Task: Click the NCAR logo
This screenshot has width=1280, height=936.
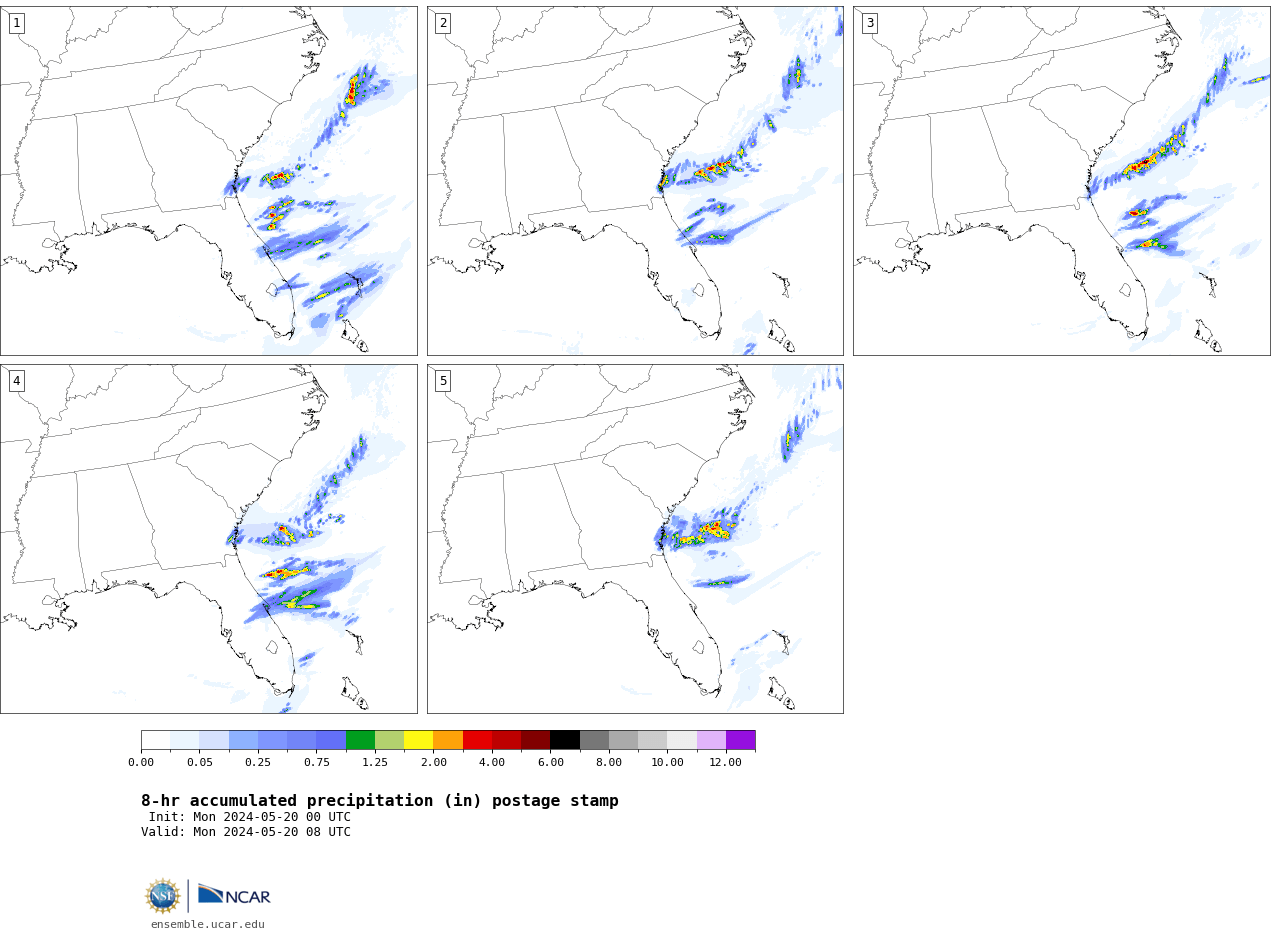Action: coord(234,895)
